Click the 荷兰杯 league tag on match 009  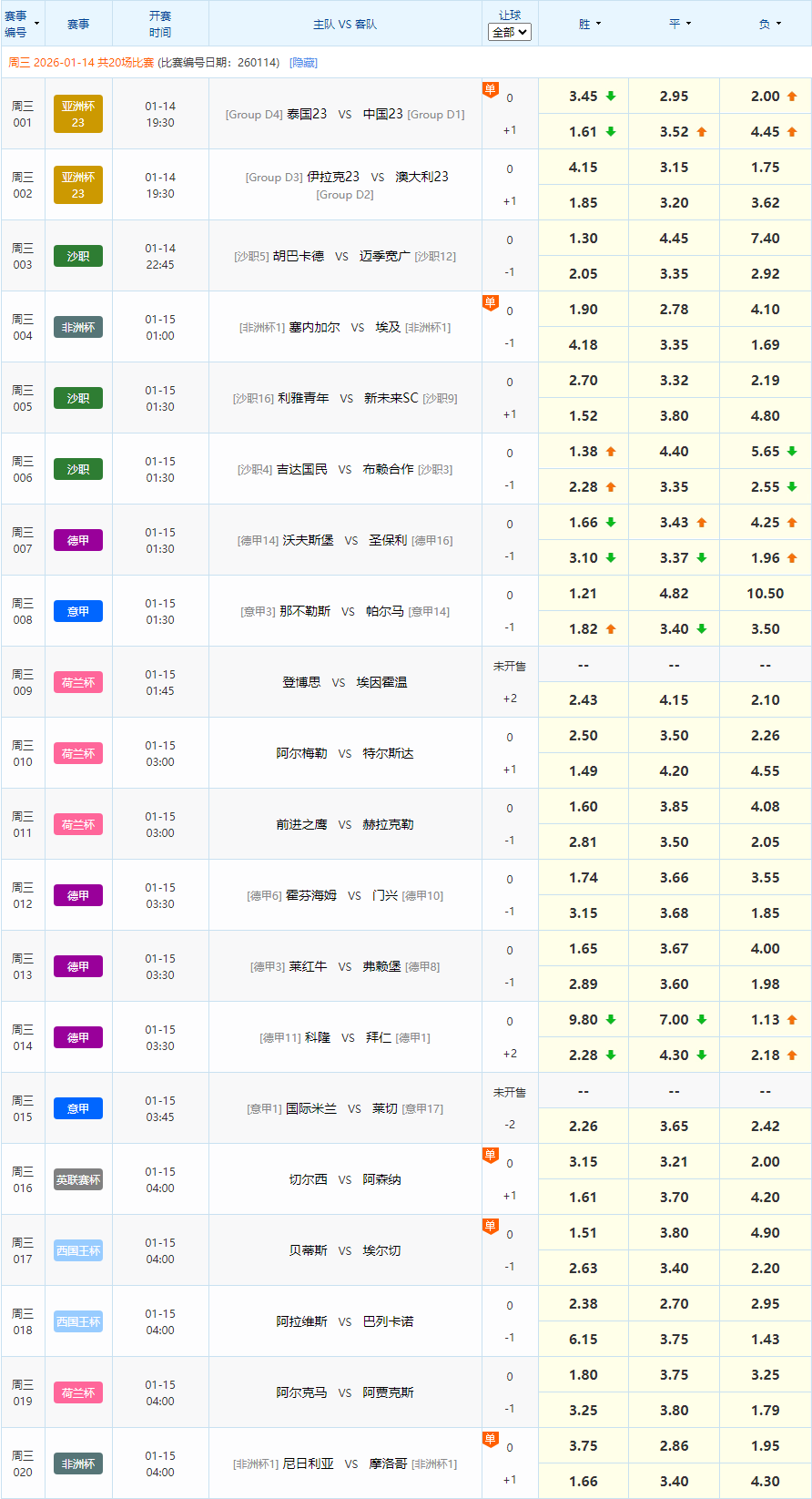click(x=78, y=682)
